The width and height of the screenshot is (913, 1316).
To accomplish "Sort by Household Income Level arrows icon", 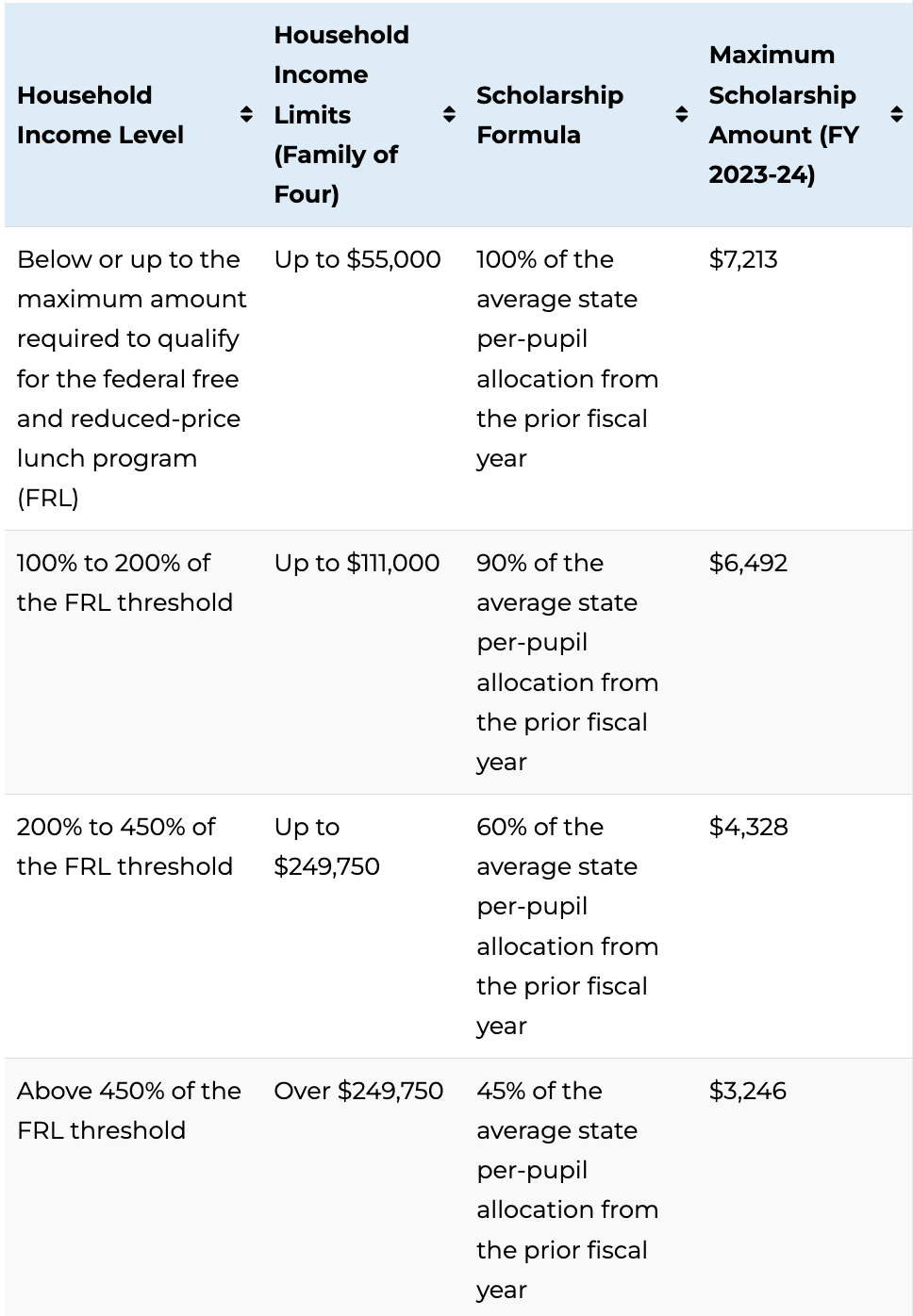I will (x=246, y=115).
